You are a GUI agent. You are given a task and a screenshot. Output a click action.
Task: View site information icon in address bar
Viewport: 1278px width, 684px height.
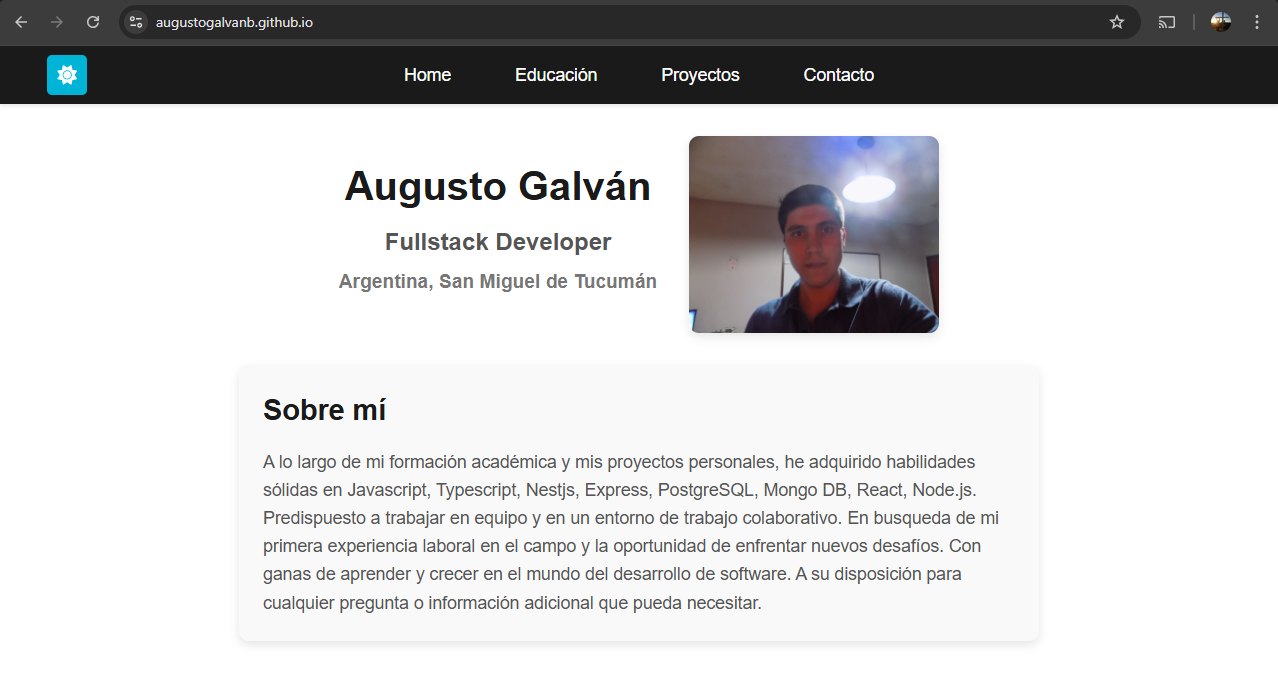click(x=137, y=22)
